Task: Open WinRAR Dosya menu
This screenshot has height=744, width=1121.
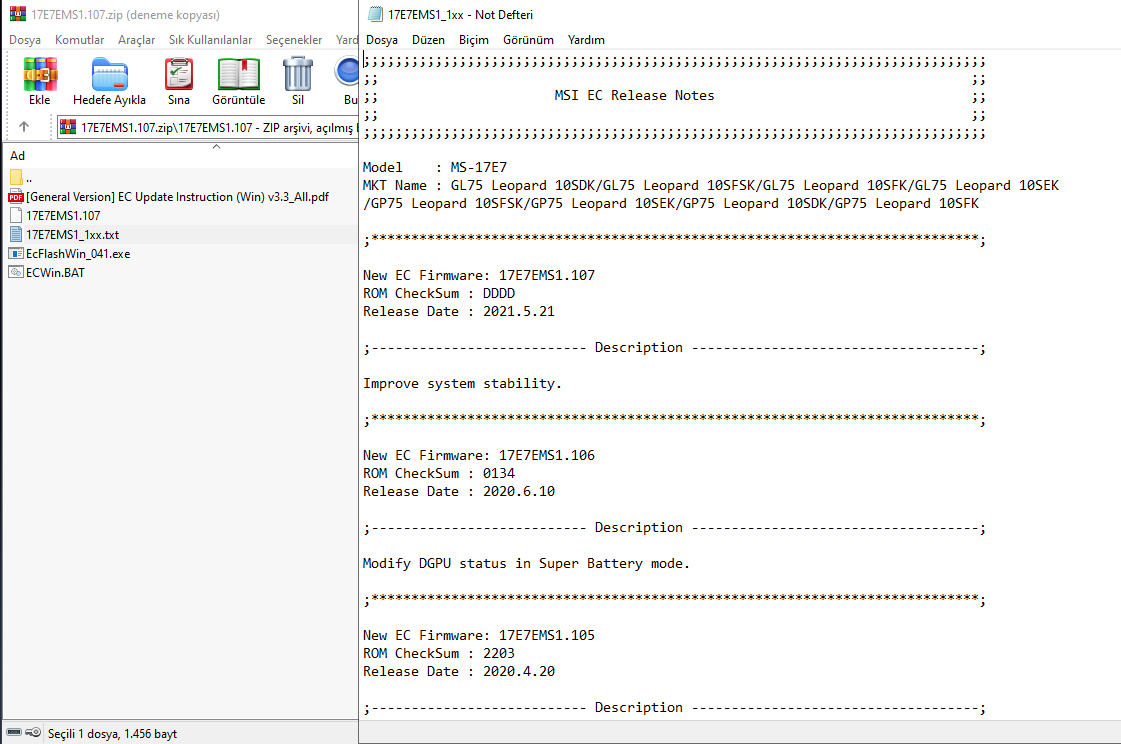Action: tap(25, 40)
